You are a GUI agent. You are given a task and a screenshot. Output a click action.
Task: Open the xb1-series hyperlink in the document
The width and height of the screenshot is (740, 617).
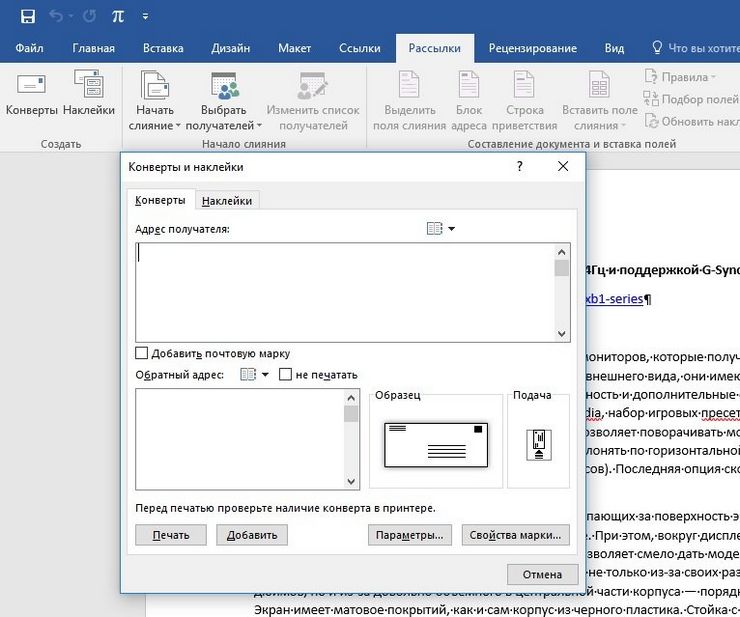coord(614,299)
